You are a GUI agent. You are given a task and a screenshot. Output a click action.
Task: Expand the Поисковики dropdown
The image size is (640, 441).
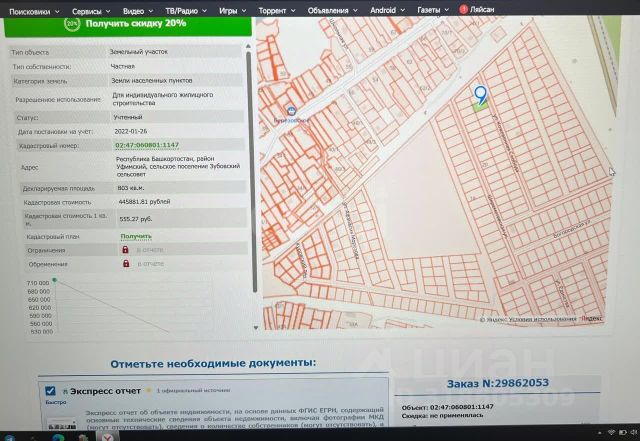[34, 11]
